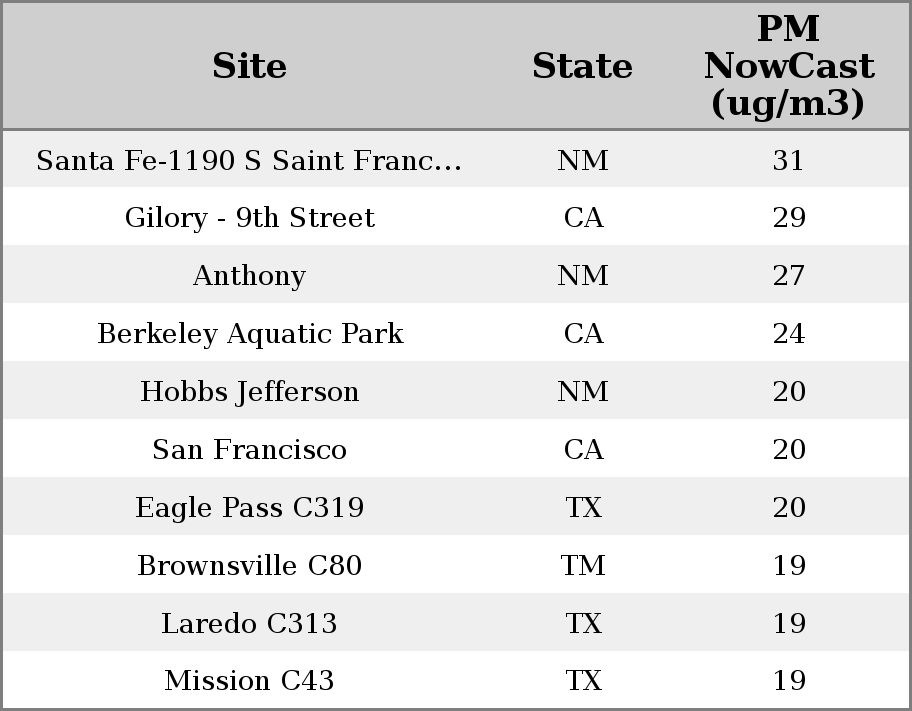Image resolution: width=912 pixels, height=711 pixels.
Task: Select the Laredo C313 site
Action: [249, 624]
